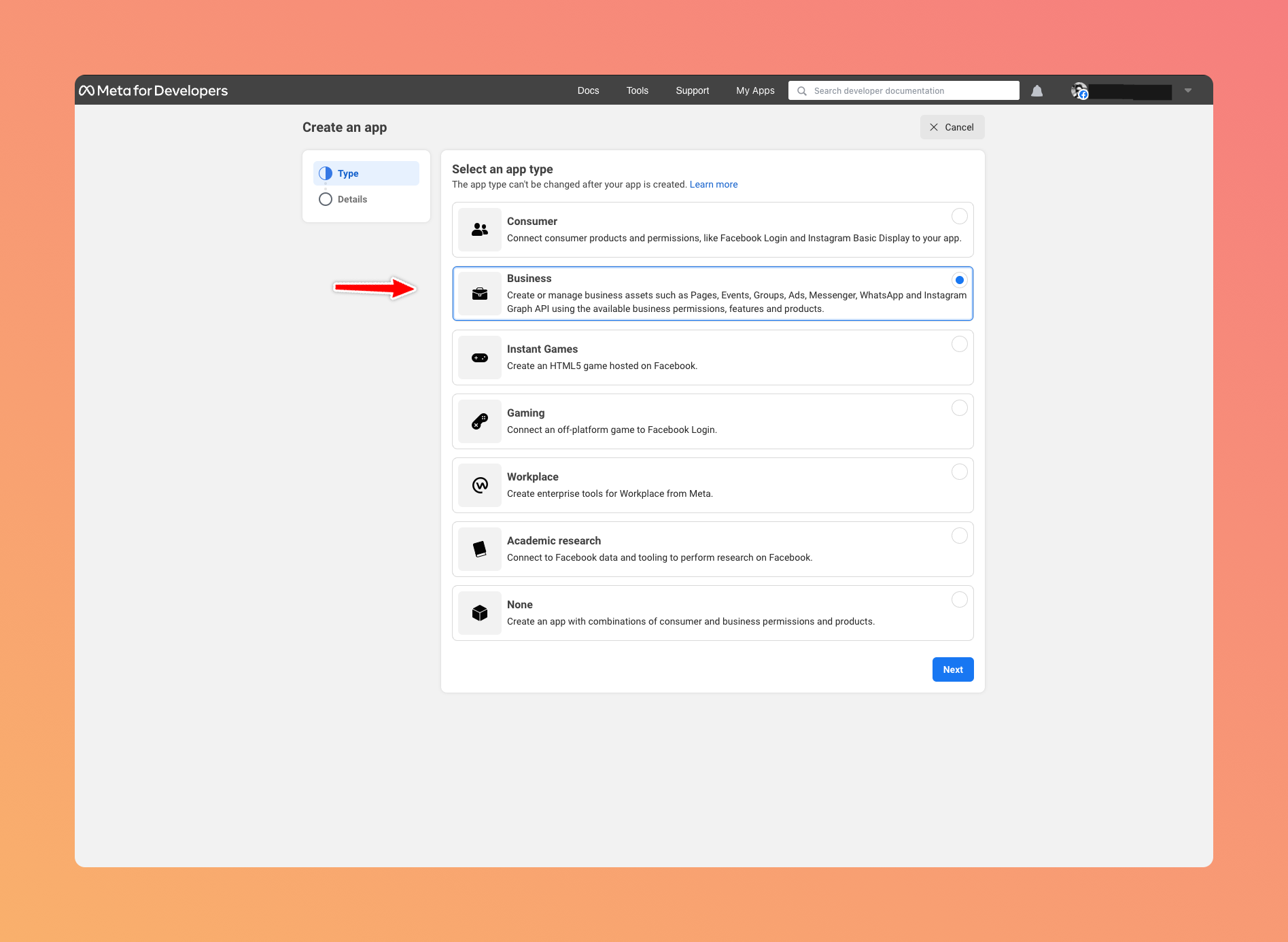This screenshot has width=1288, height=942.
Task: Select the Workplace radio button
Action: pos(959,472)
